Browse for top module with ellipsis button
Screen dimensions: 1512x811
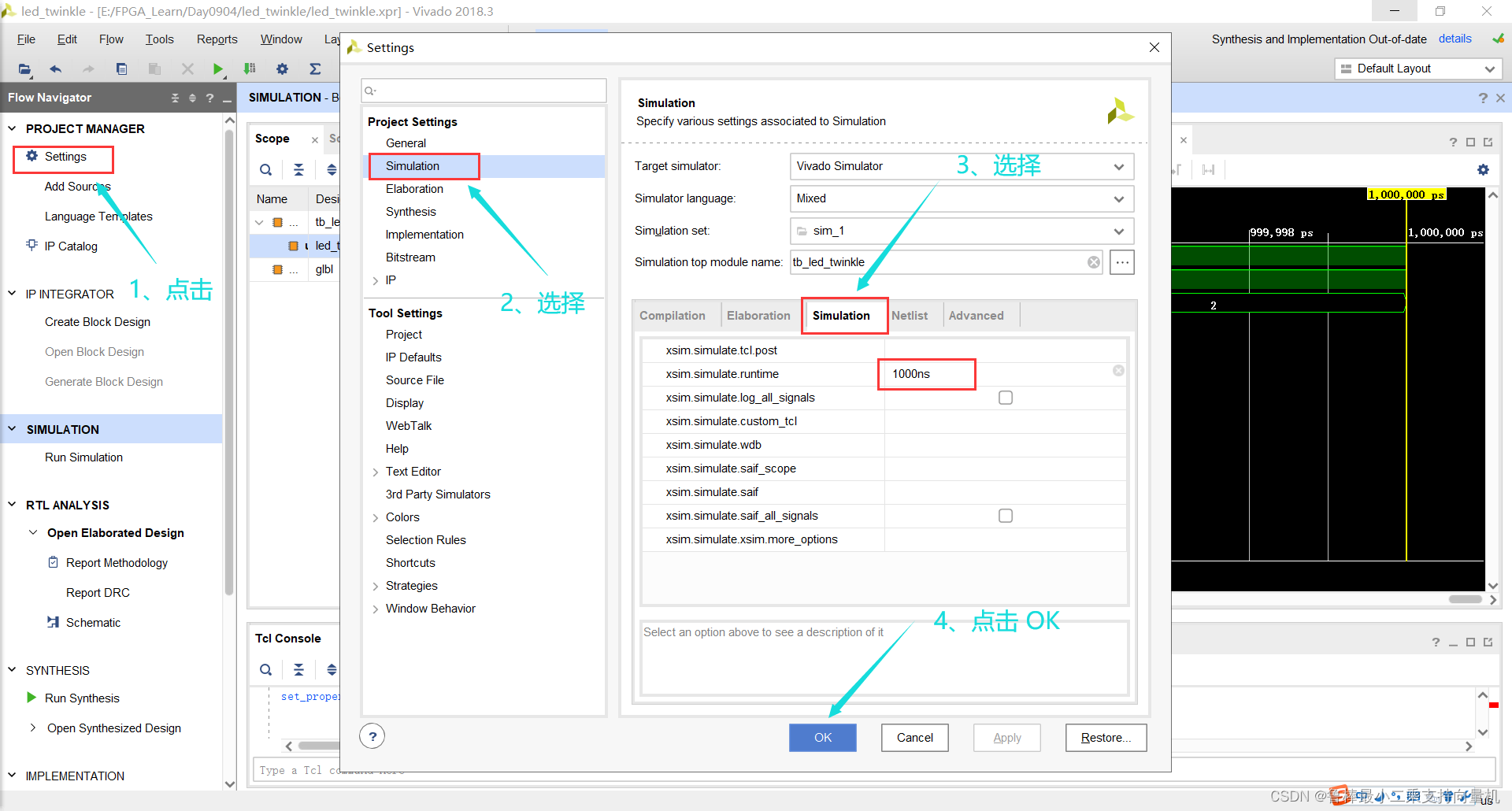1122,262
